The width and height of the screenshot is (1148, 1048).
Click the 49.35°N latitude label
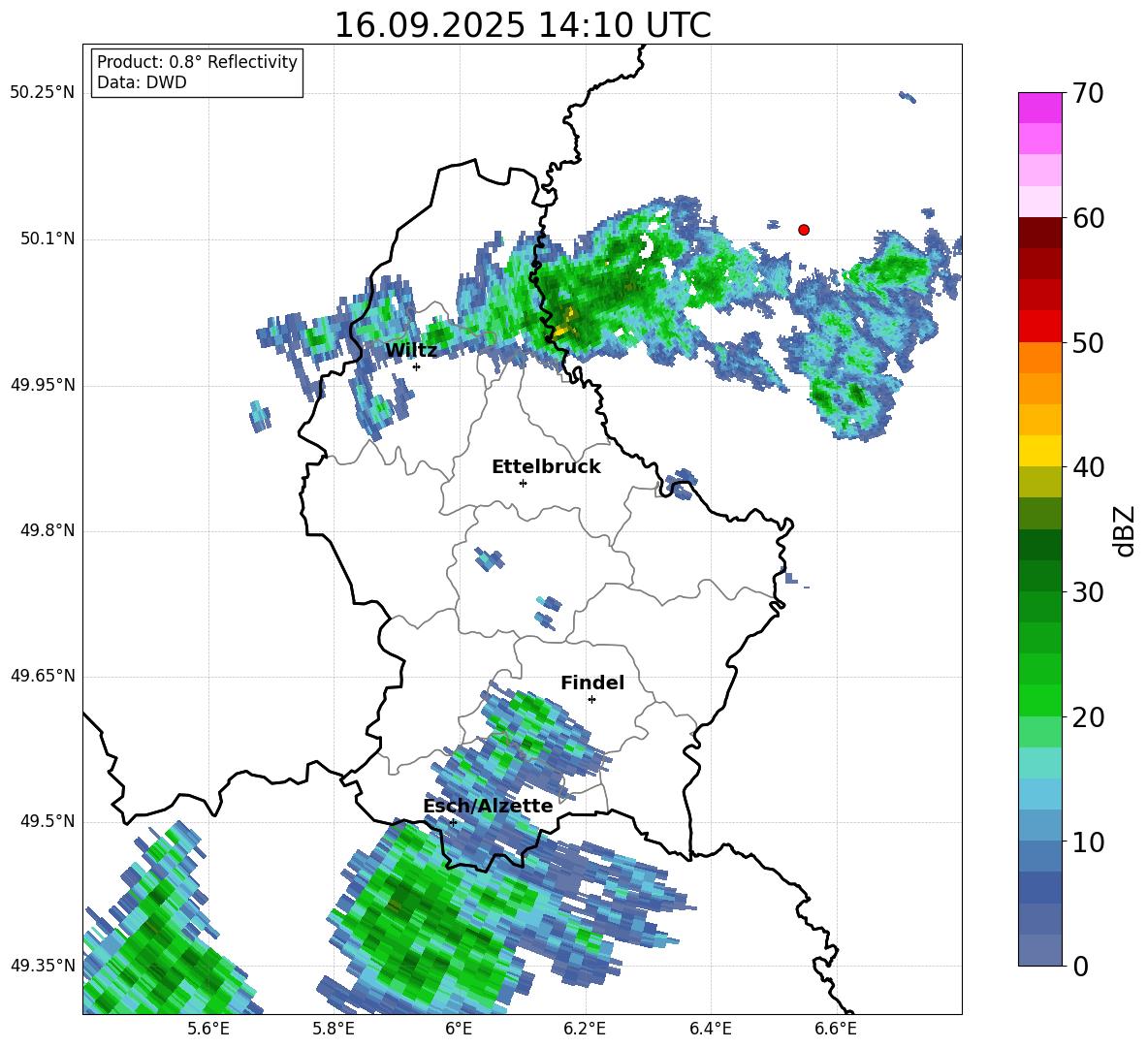coord(43,966)
